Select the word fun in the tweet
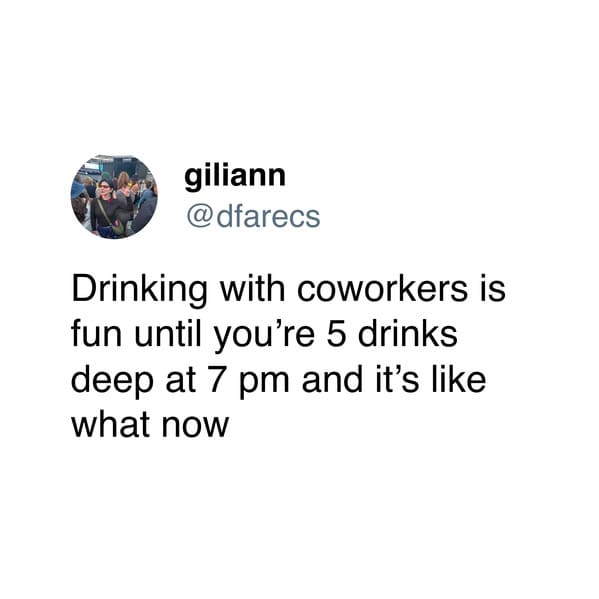 tap(97, 333)
